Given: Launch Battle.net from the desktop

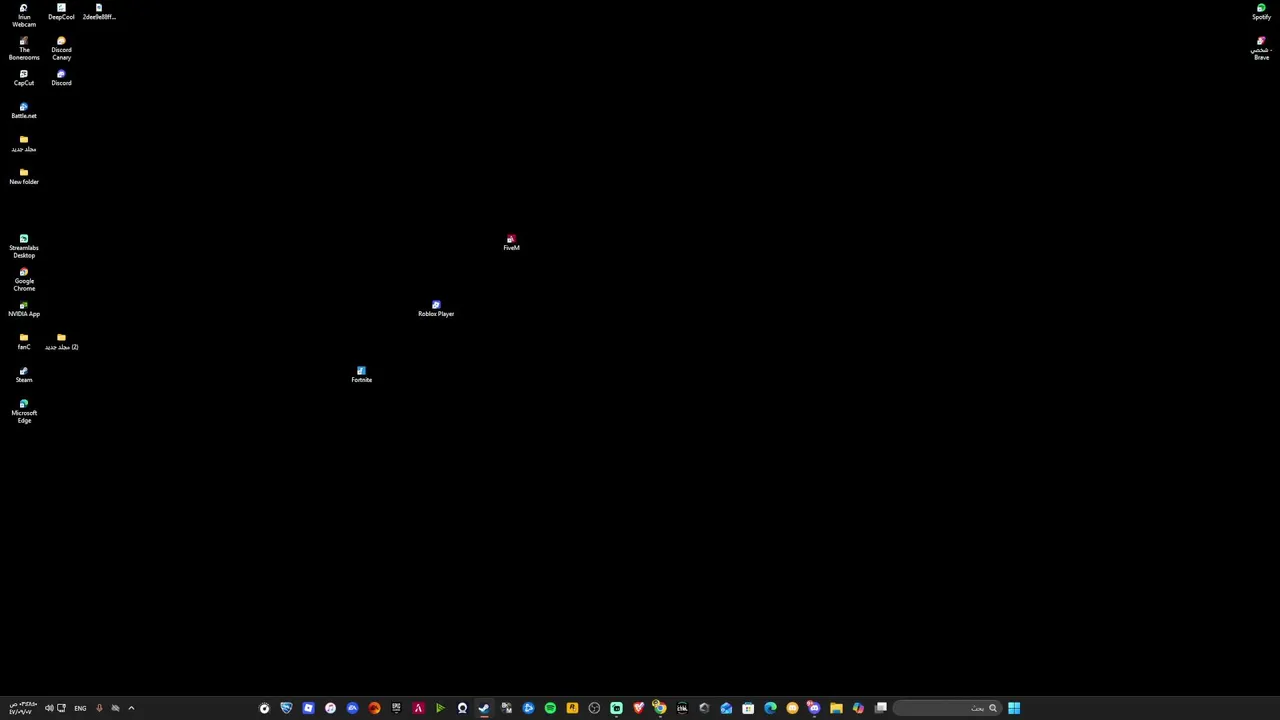Looking at the screenshot, I should tap(24, 111).
